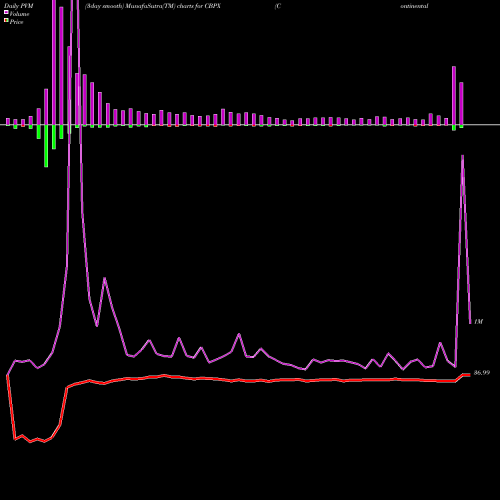Image resolution: width=500 pixels, height=500 pixels.
Task: Click the 'Volume' legend label
Action: click(x=19, y=14)
